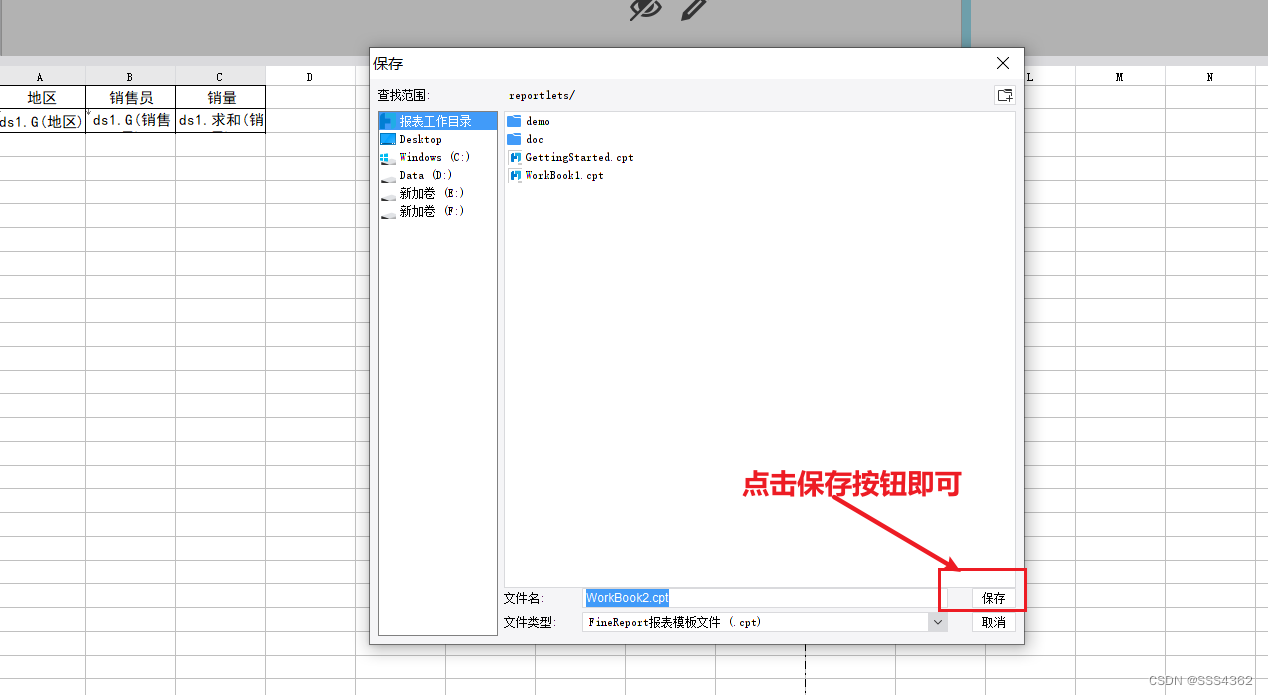The image size is (1268, 695).
Task: Open the 文件类型 dropdown
Action: (937, 622)
